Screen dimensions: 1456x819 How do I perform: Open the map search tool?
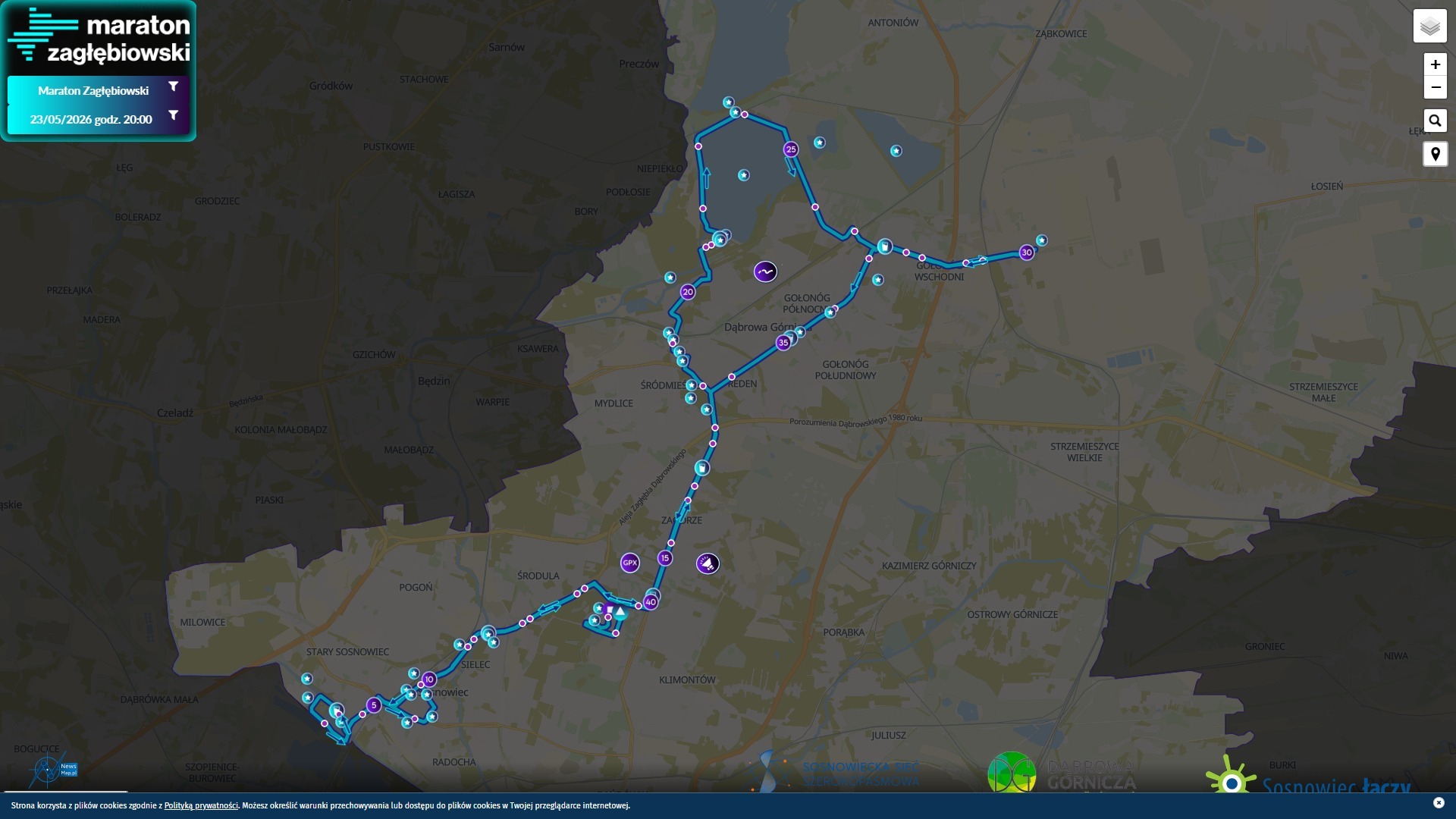click(1435, 121)
